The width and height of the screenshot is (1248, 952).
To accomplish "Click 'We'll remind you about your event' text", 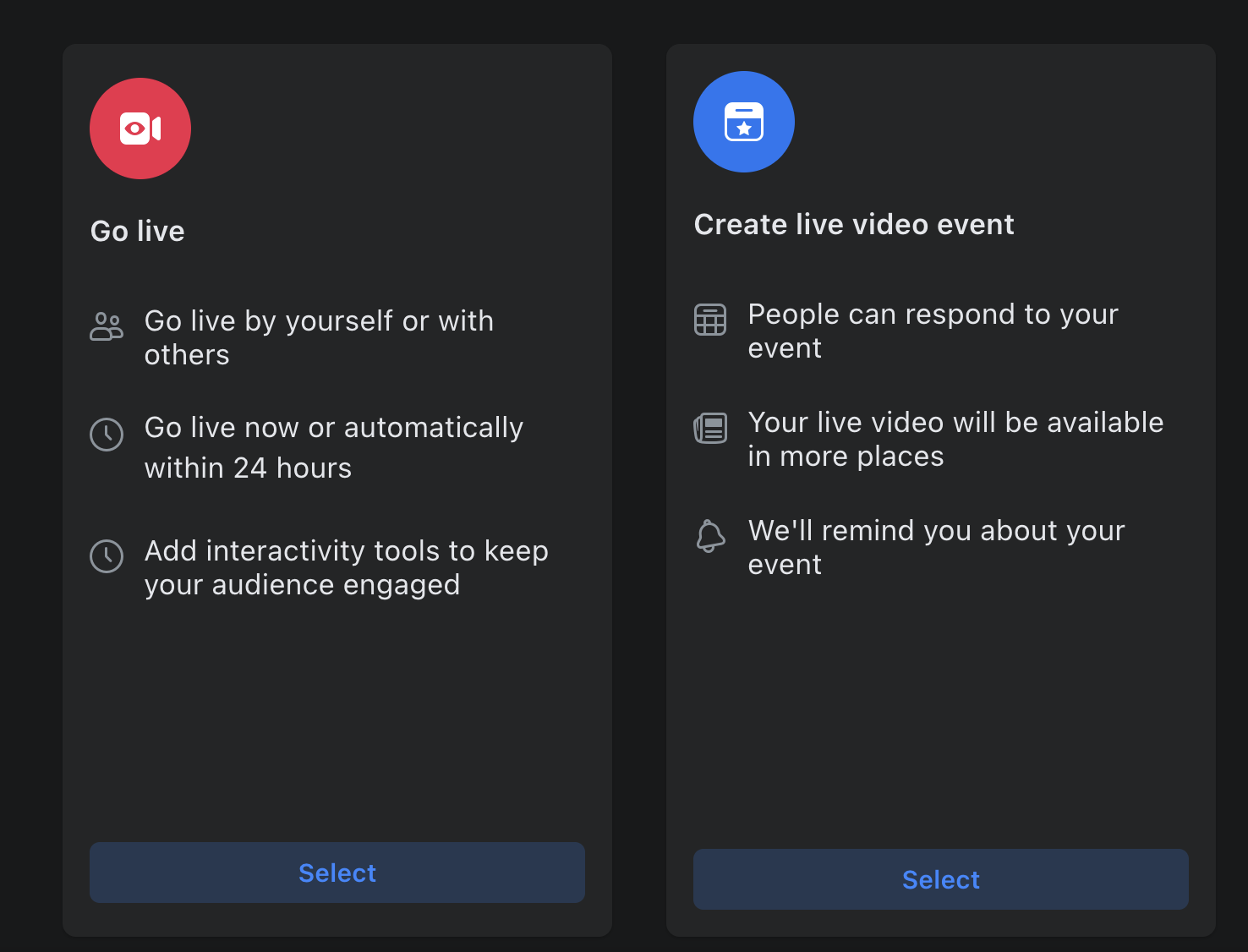I will [x=936, y=547].
